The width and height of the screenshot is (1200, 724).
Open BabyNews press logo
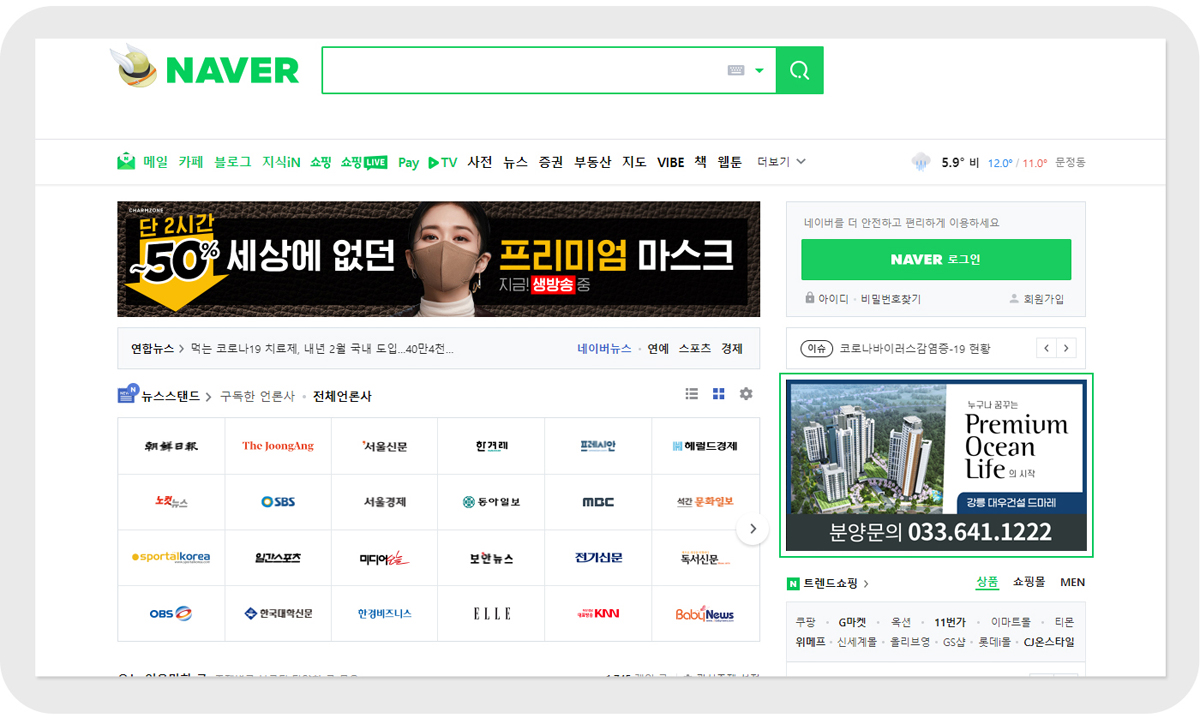point(705,613)
